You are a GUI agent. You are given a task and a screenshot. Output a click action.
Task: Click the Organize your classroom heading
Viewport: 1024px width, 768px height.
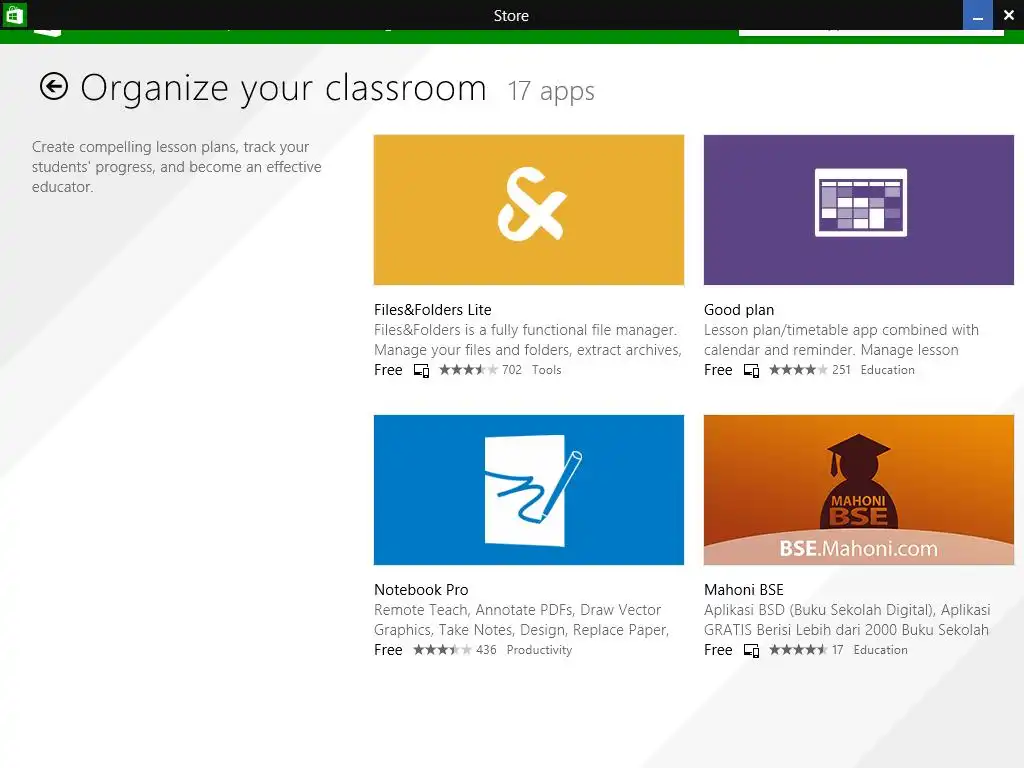click(x=283, y=88)
